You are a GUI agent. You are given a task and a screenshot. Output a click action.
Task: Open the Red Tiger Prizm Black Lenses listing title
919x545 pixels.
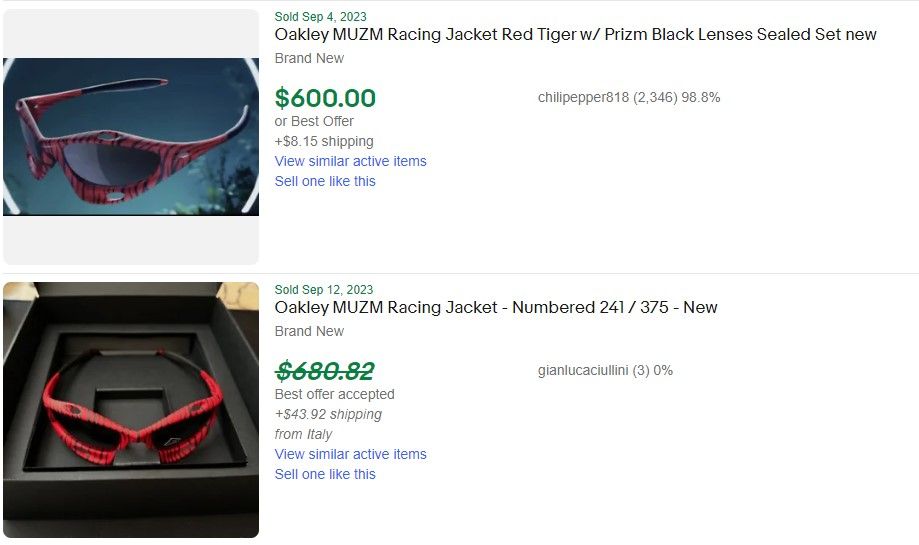[575, 35]
